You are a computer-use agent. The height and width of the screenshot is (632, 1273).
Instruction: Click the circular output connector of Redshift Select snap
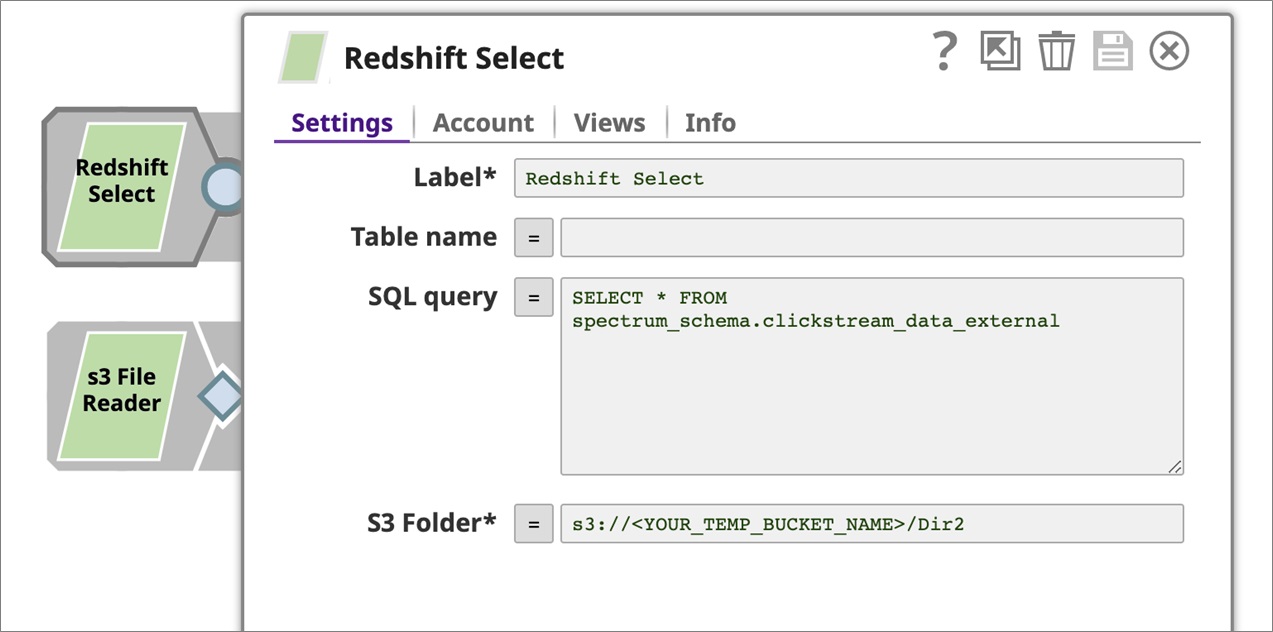coord(225,187)
